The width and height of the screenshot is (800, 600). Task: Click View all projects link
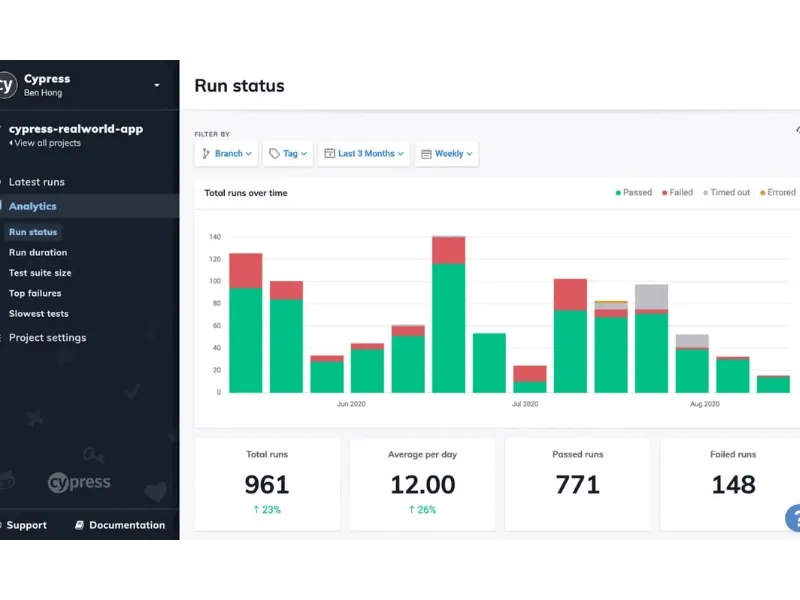point(45,143)
